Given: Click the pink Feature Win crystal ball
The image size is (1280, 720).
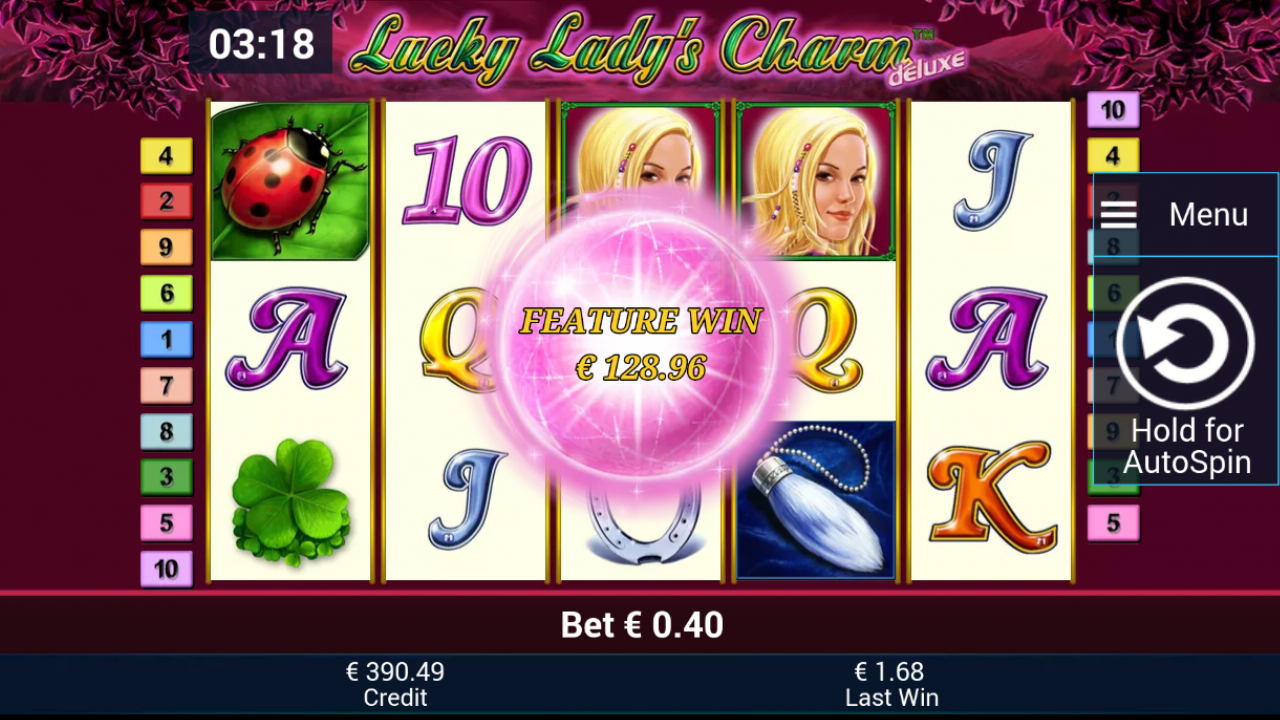Looking at the screenshot, I should pyautogui.click(x=640, y=345).
